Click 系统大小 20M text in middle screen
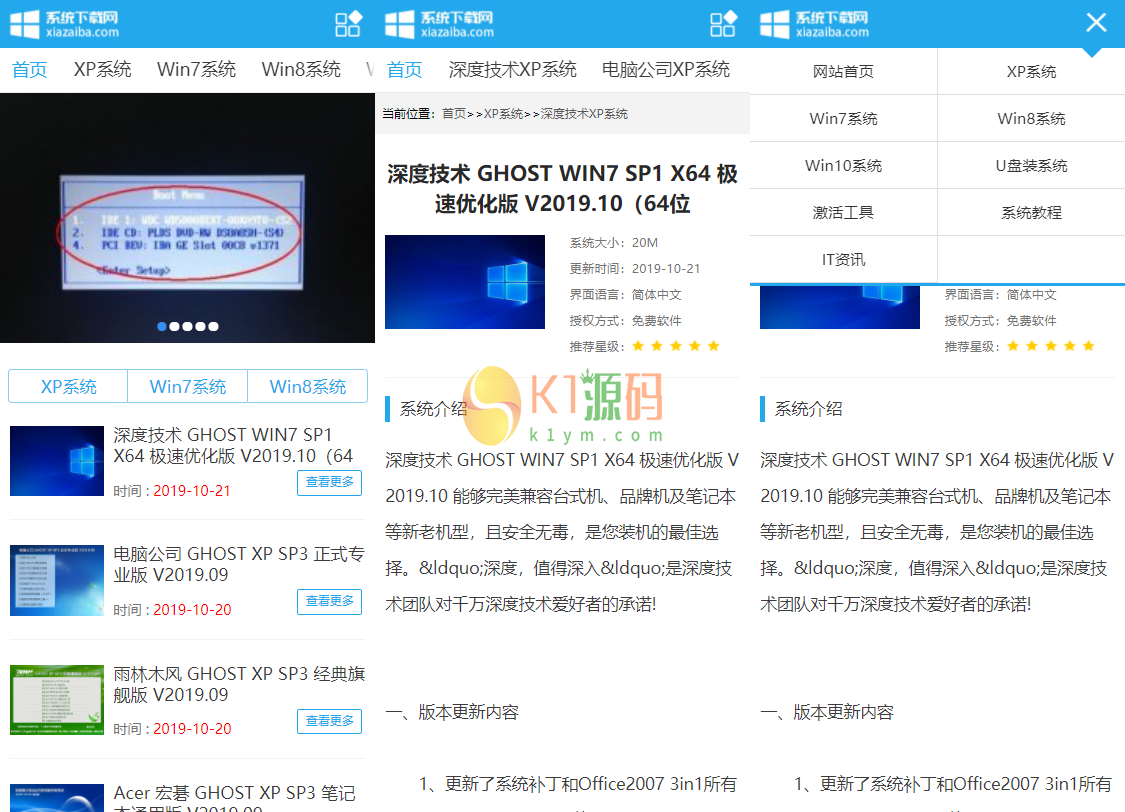Screen dimensions: 1125x812 click(x=613, y=243)
